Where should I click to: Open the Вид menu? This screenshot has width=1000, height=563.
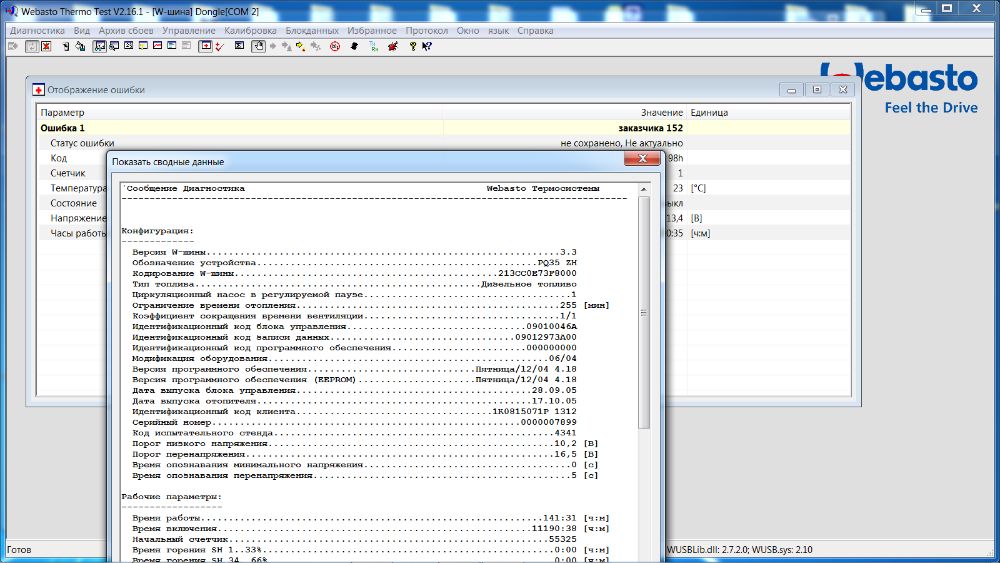(x=82, y=31)
